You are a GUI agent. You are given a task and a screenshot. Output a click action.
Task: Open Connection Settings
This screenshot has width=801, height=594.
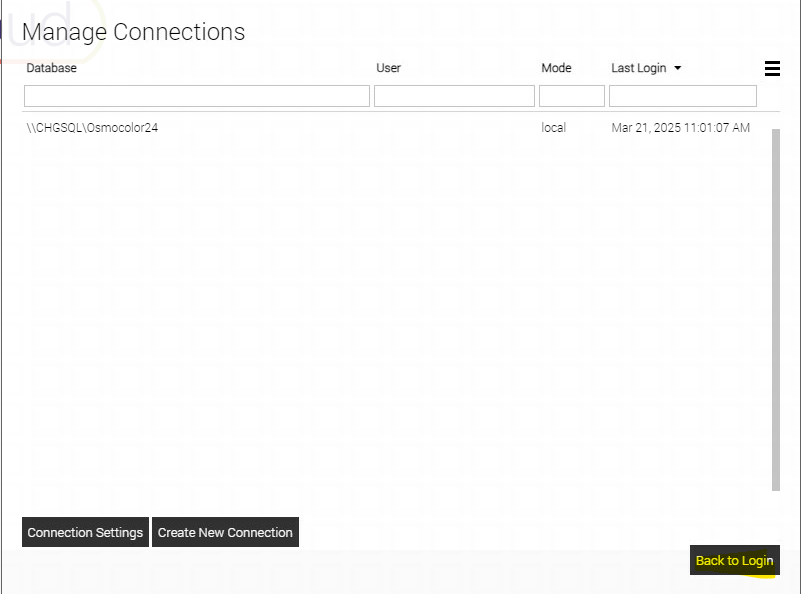click(85, 532)
